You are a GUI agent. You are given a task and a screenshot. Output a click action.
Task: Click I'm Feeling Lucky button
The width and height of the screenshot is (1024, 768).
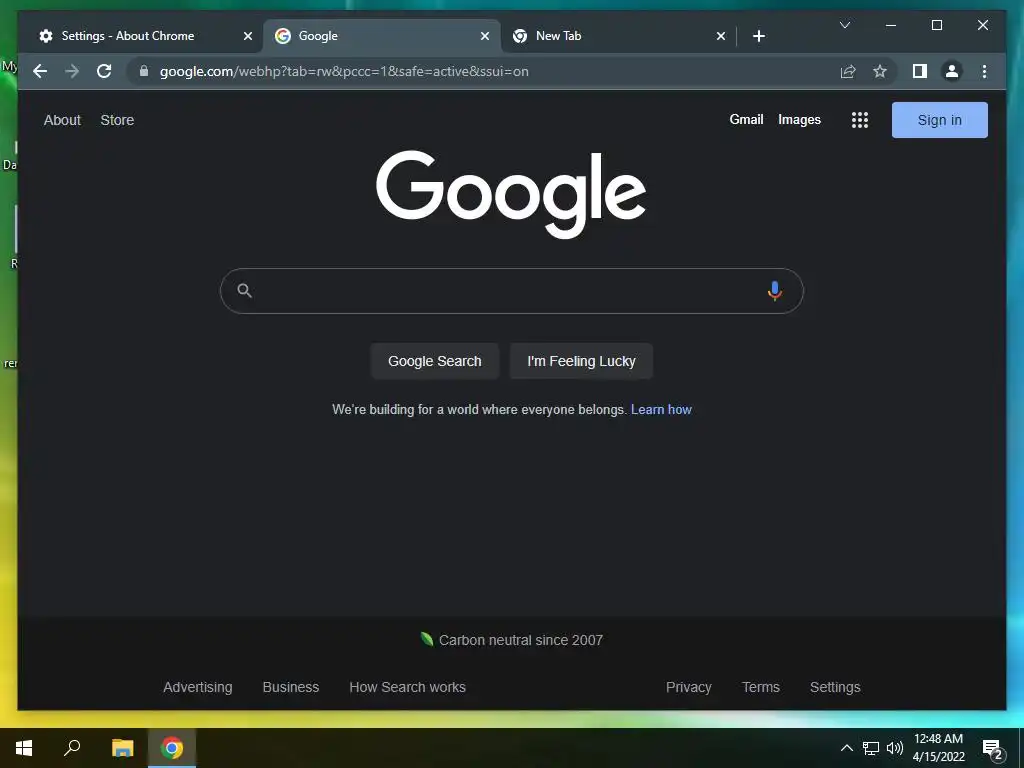pos(581,361)
